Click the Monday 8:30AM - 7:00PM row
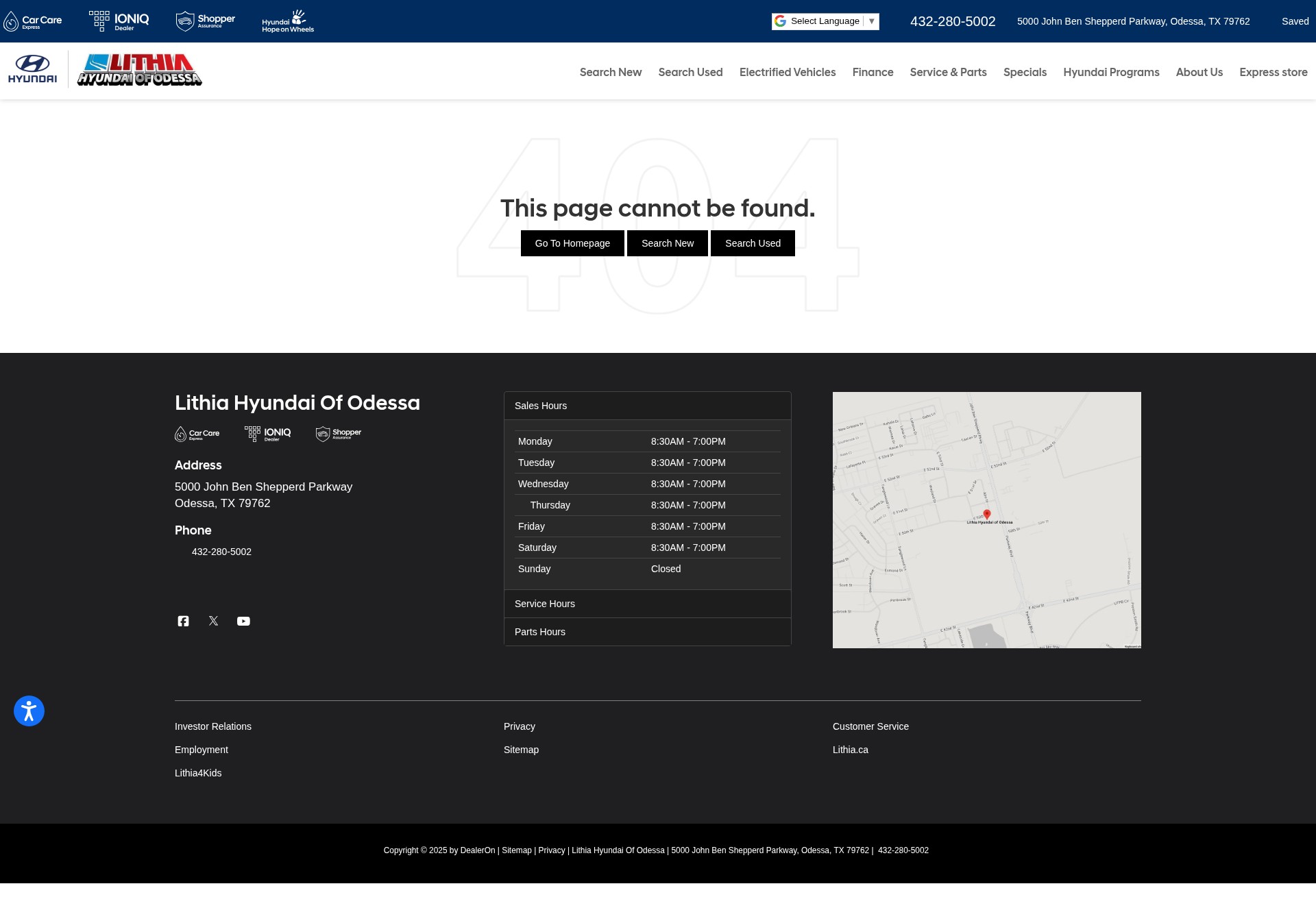This screenshot has height=897, width=1316. click(648, 441)
